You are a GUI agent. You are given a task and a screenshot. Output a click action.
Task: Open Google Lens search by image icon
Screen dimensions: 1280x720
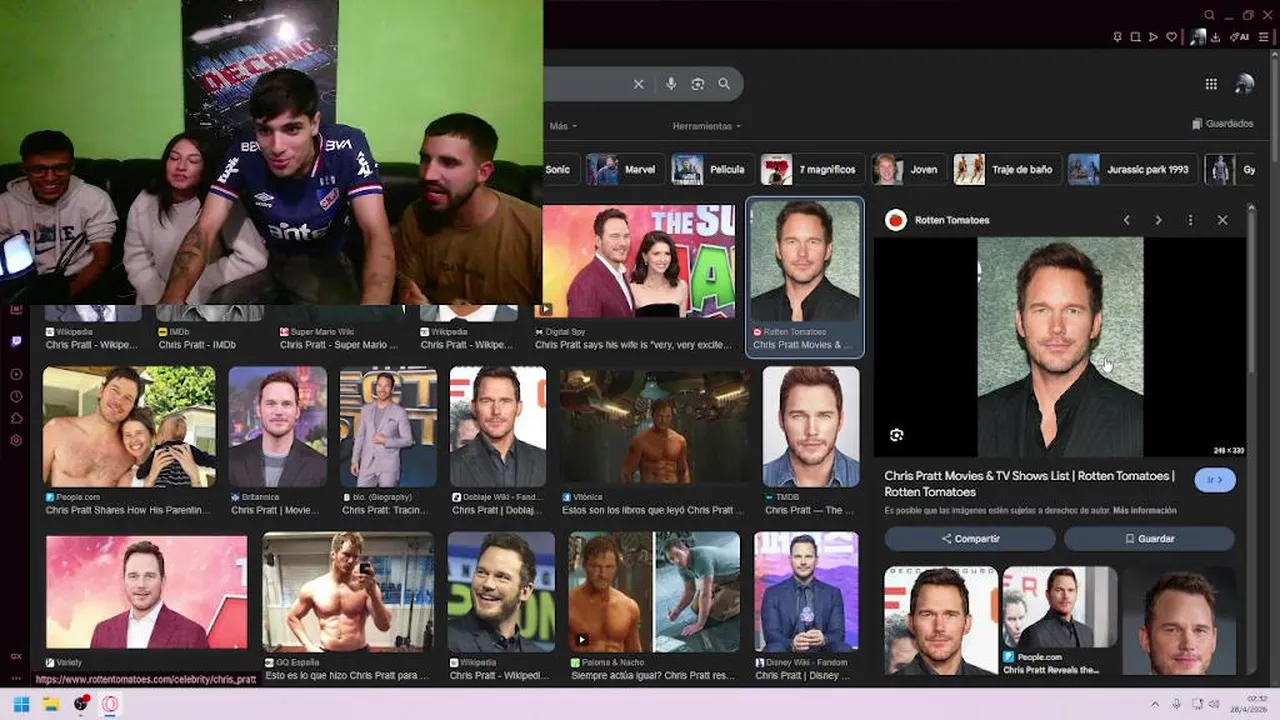(x=698, y=84)
